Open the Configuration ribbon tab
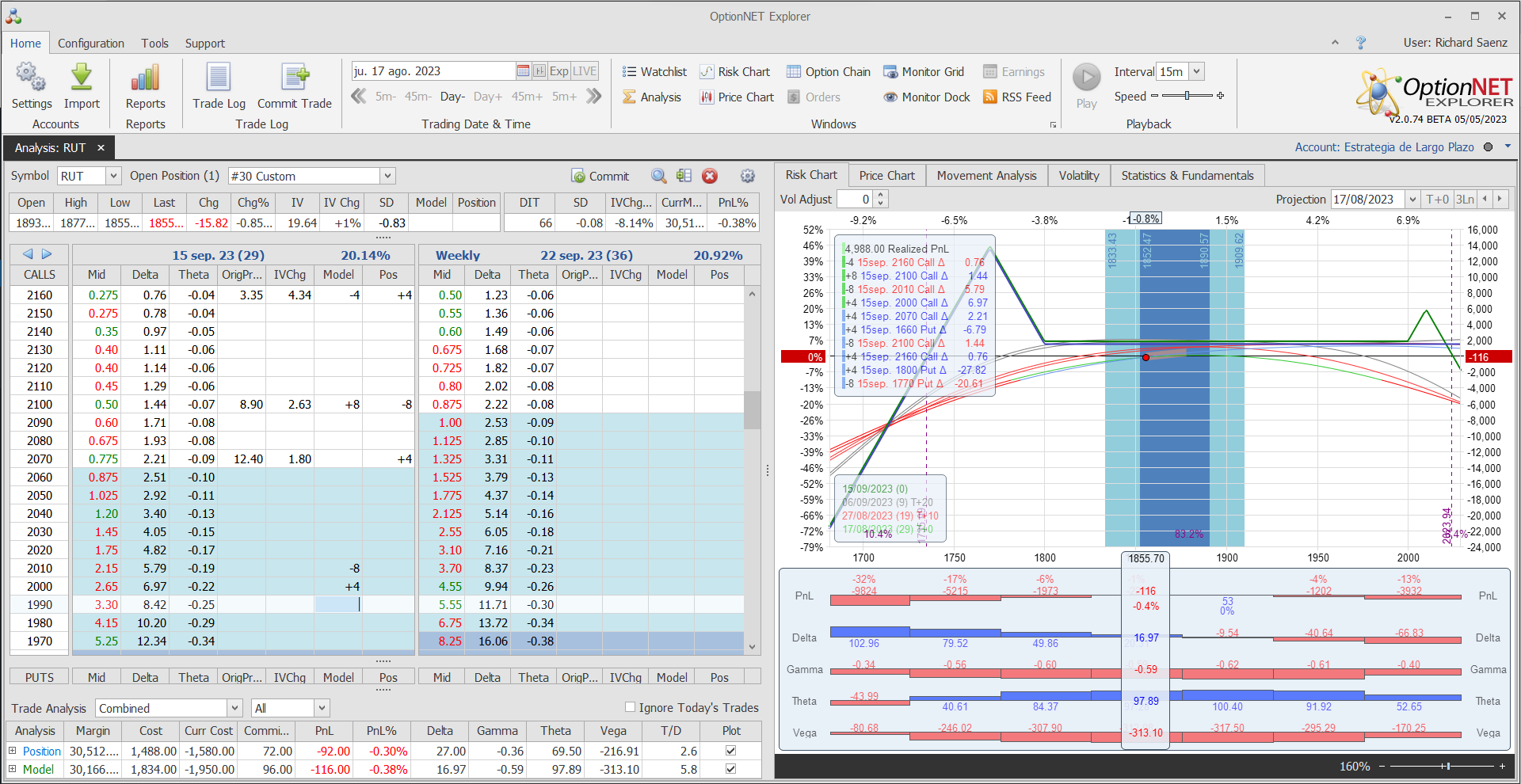Image resolution: width=1521 pixels, height=784 pixels. pyautogui.click(x=90, y=44)
